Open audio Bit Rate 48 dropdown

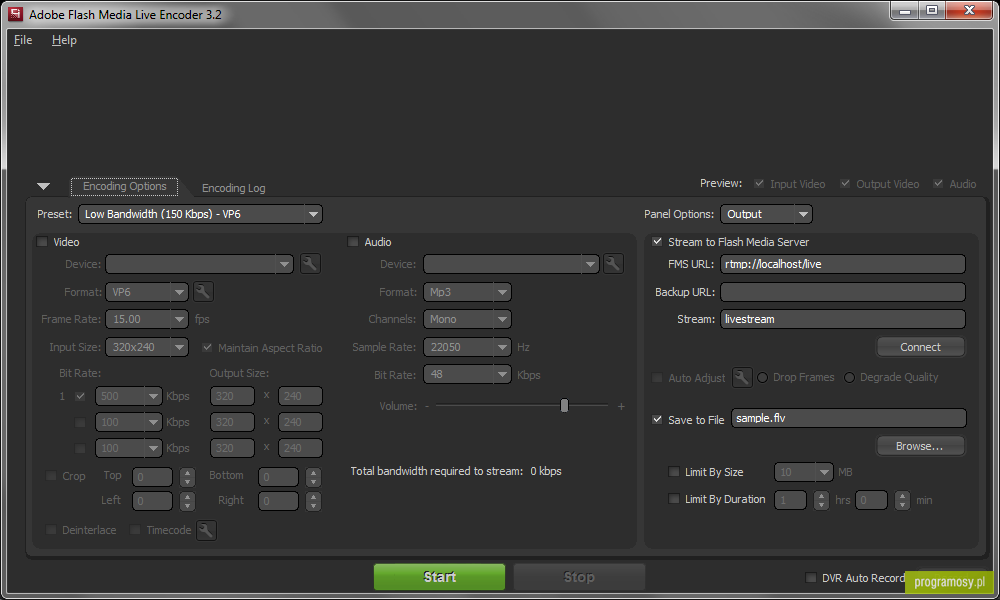[x=467, y=374]
